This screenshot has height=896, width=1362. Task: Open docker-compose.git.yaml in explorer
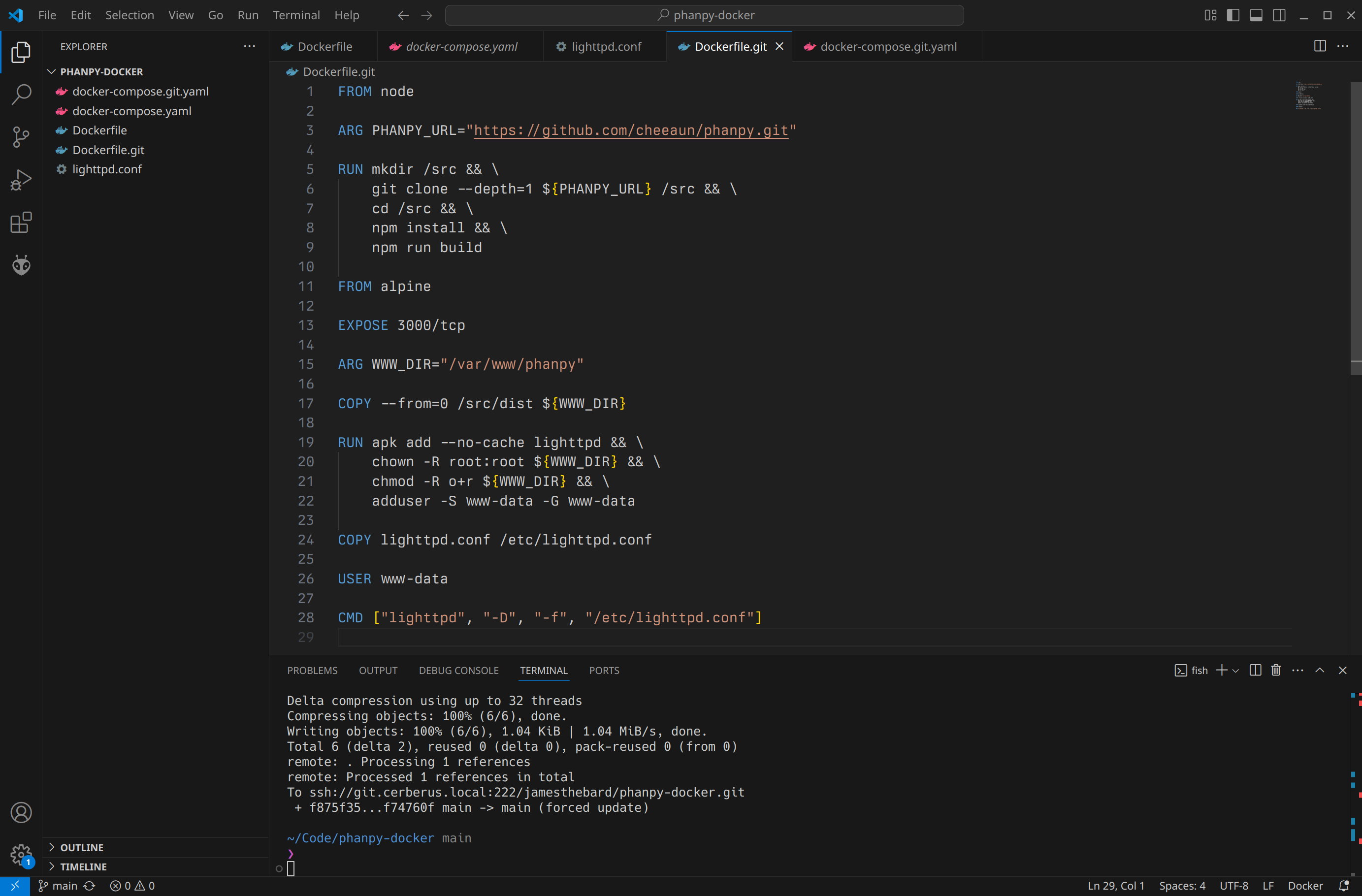[156, 91]
